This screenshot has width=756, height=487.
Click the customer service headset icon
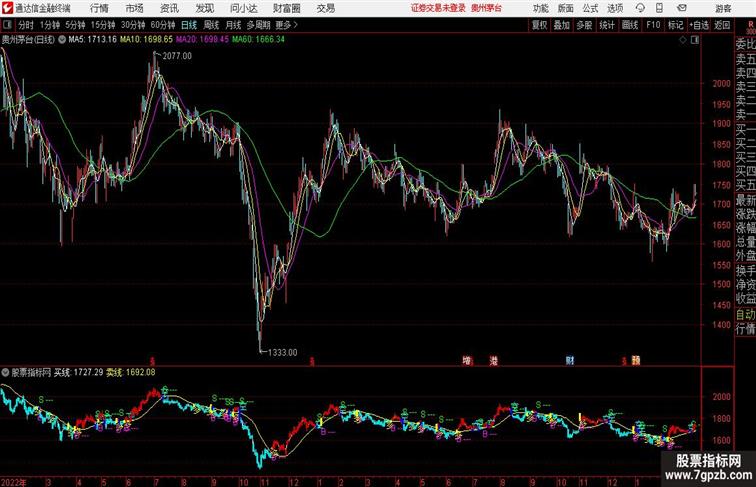coord(640,8)
